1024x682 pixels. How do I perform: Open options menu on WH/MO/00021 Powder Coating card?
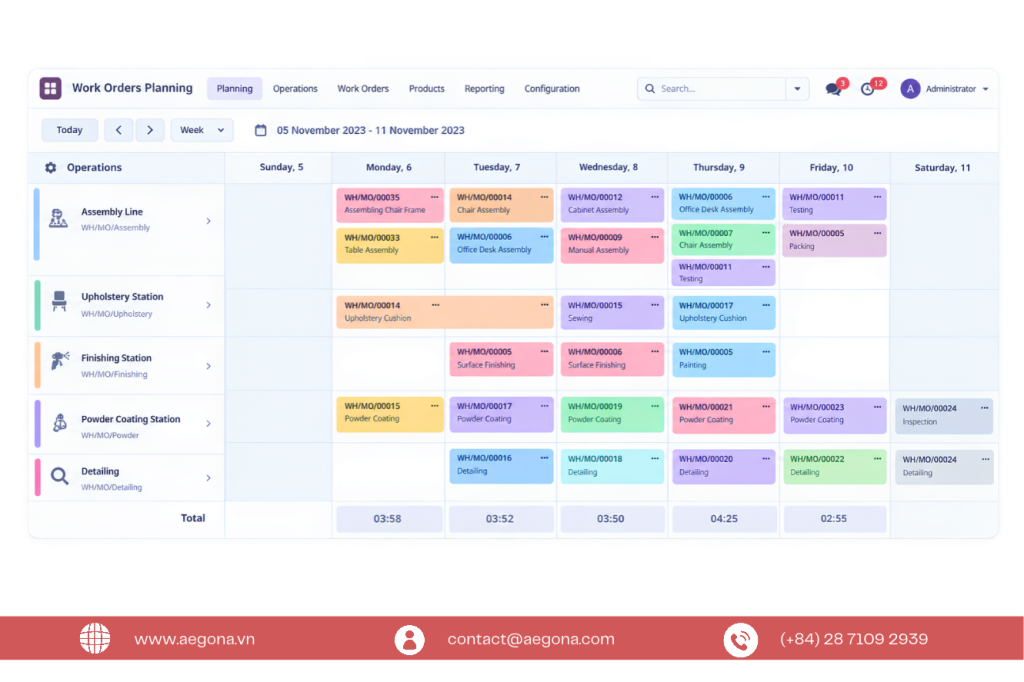click(766, 406)
